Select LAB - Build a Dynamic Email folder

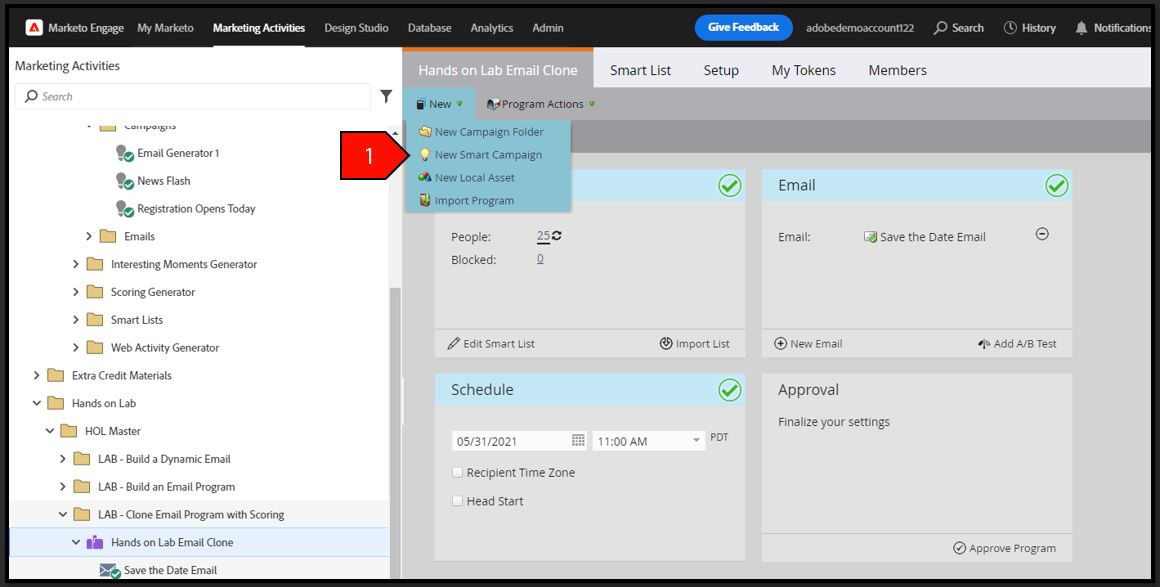[164, 459]
